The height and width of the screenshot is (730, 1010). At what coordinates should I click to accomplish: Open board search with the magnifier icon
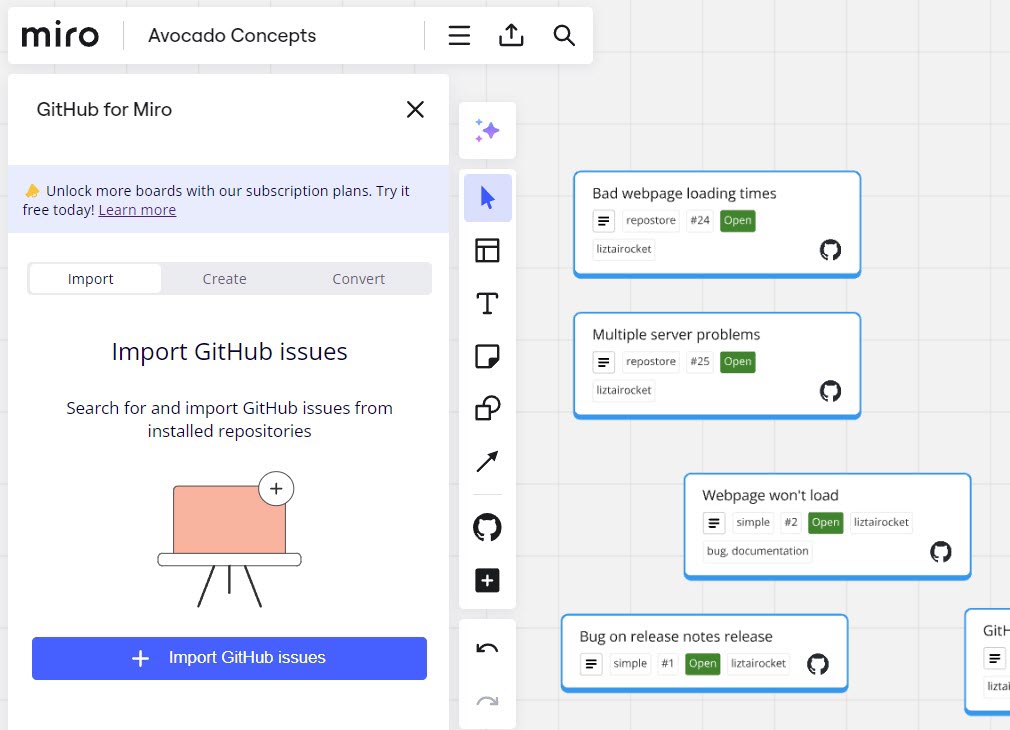point(564,35)
